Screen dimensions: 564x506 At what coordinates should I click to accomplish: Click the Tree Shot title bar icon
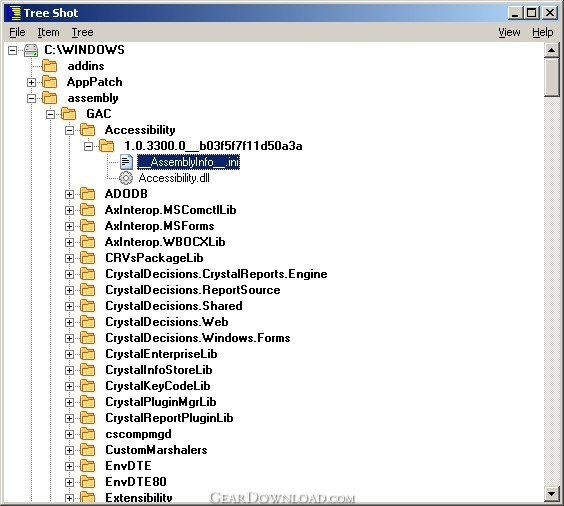[x=15, y=13]
